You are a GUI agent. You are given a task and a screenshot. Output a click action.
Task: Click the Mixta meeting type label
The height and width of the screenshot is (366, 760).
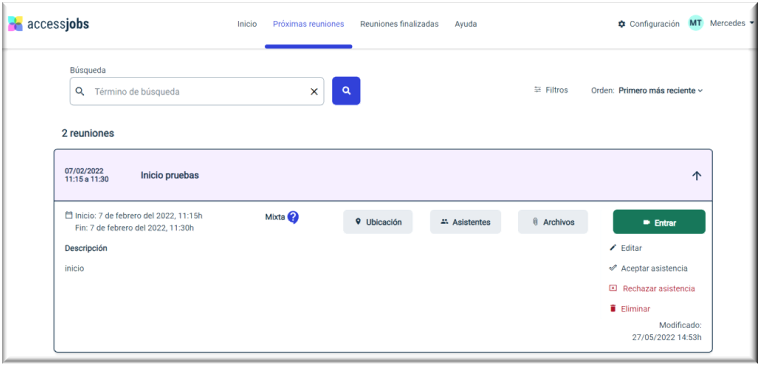[x=275, y=217]
